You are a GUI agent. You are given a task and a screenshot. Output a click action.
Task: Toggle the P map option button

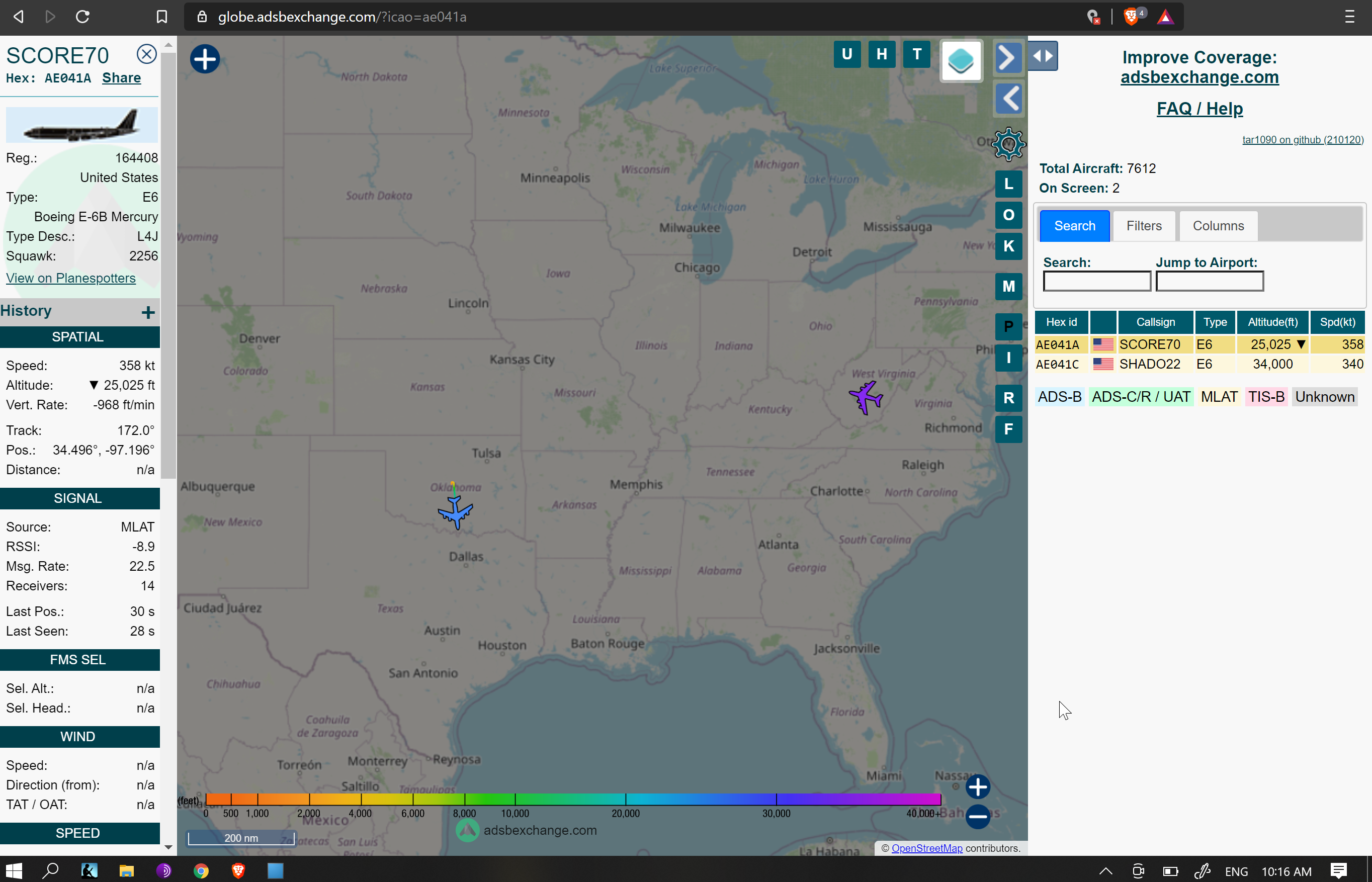tap(1008, 326)
